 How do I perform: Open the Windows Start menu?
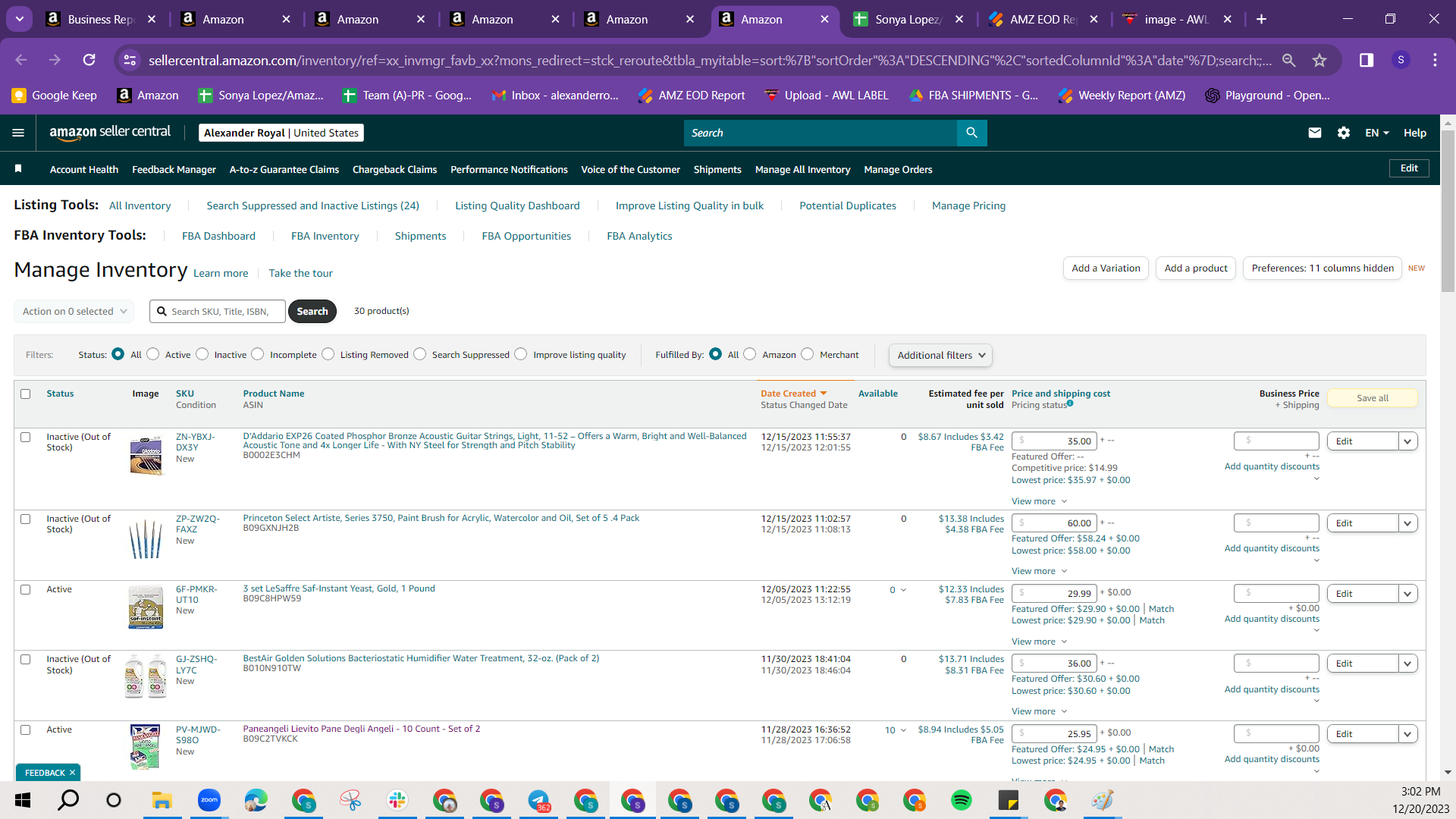[23, 800]
